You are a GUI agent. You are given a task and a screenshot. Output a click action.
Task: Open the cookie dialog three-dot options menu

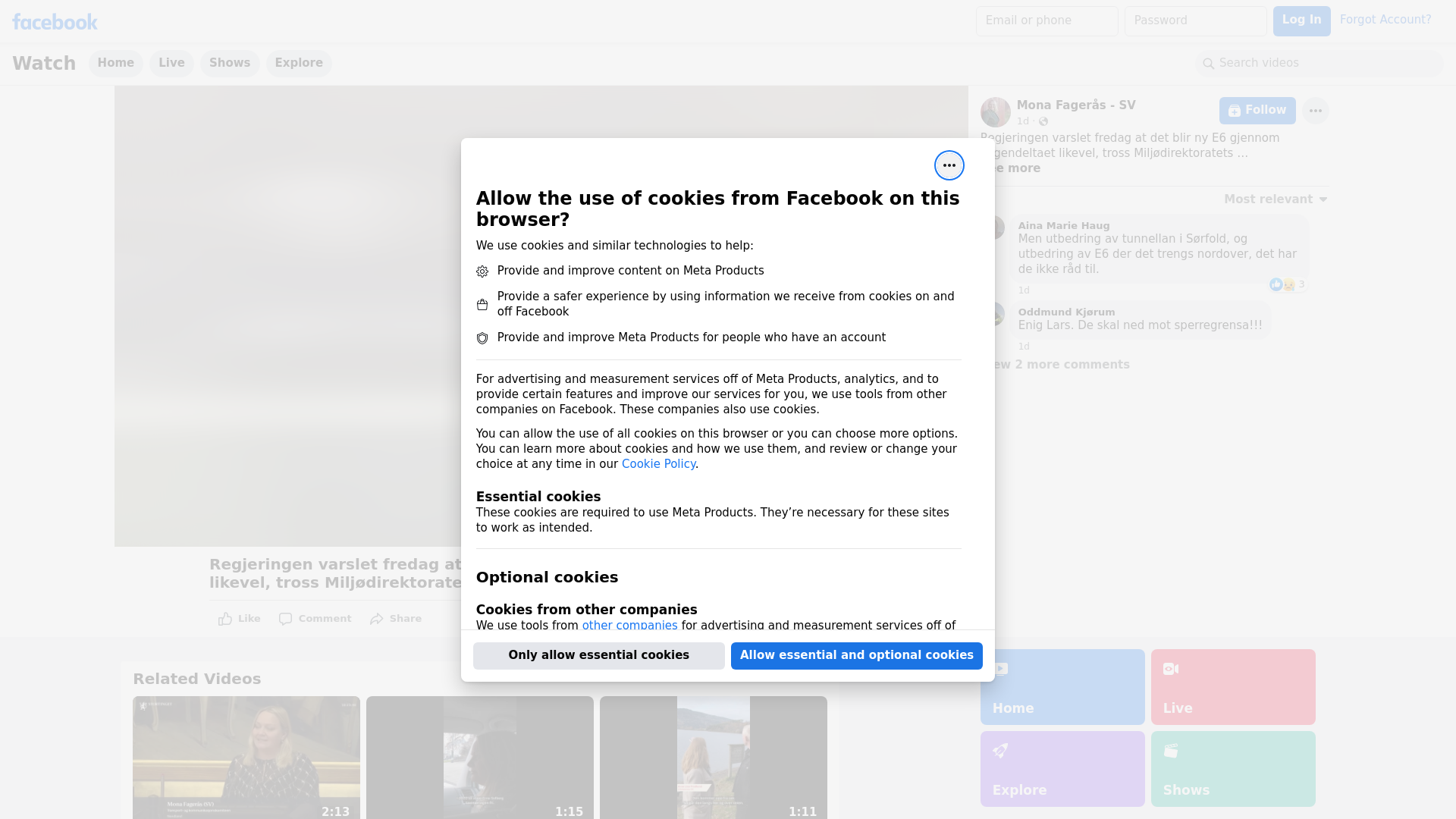coord(949,165)
